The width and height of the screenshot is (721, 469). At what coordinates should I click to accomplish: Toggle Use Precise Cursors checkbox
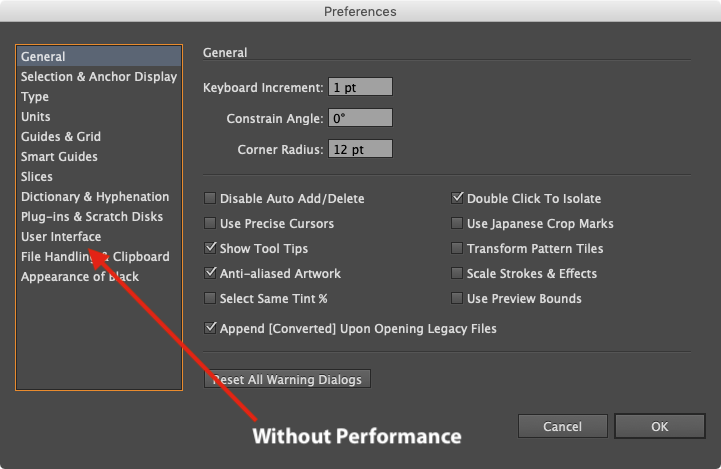click(210, 224)
